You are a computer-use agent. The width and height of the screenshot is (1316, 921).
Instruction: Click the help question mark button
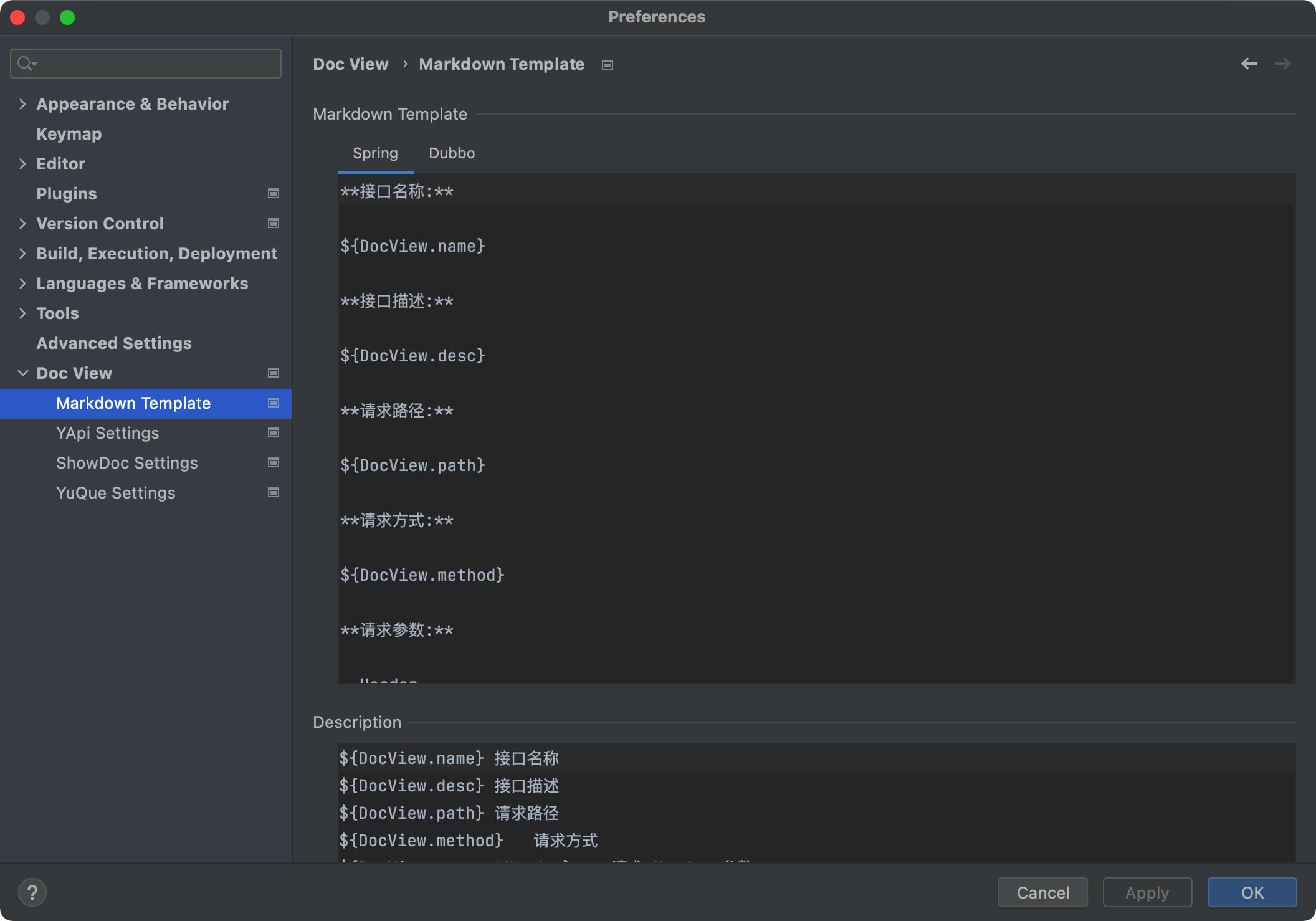pos(32,892)
